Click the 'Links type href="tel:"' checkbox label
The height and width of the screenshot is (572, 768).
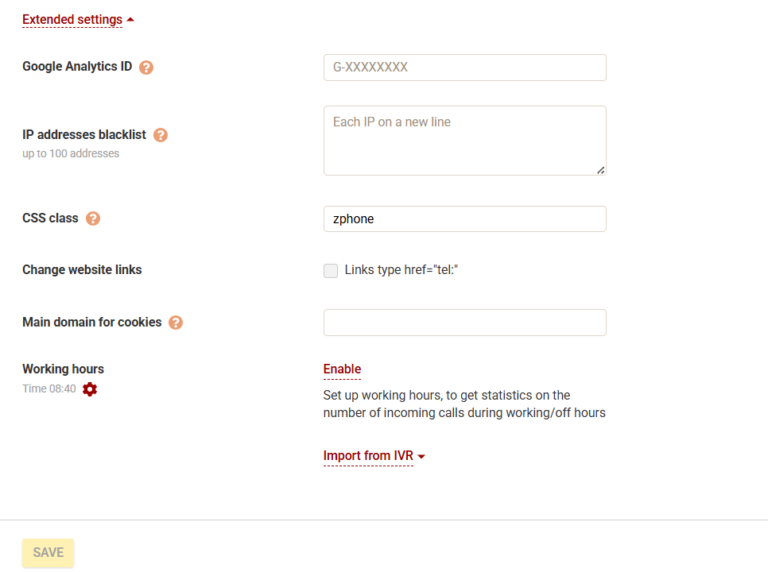(401, 270)
